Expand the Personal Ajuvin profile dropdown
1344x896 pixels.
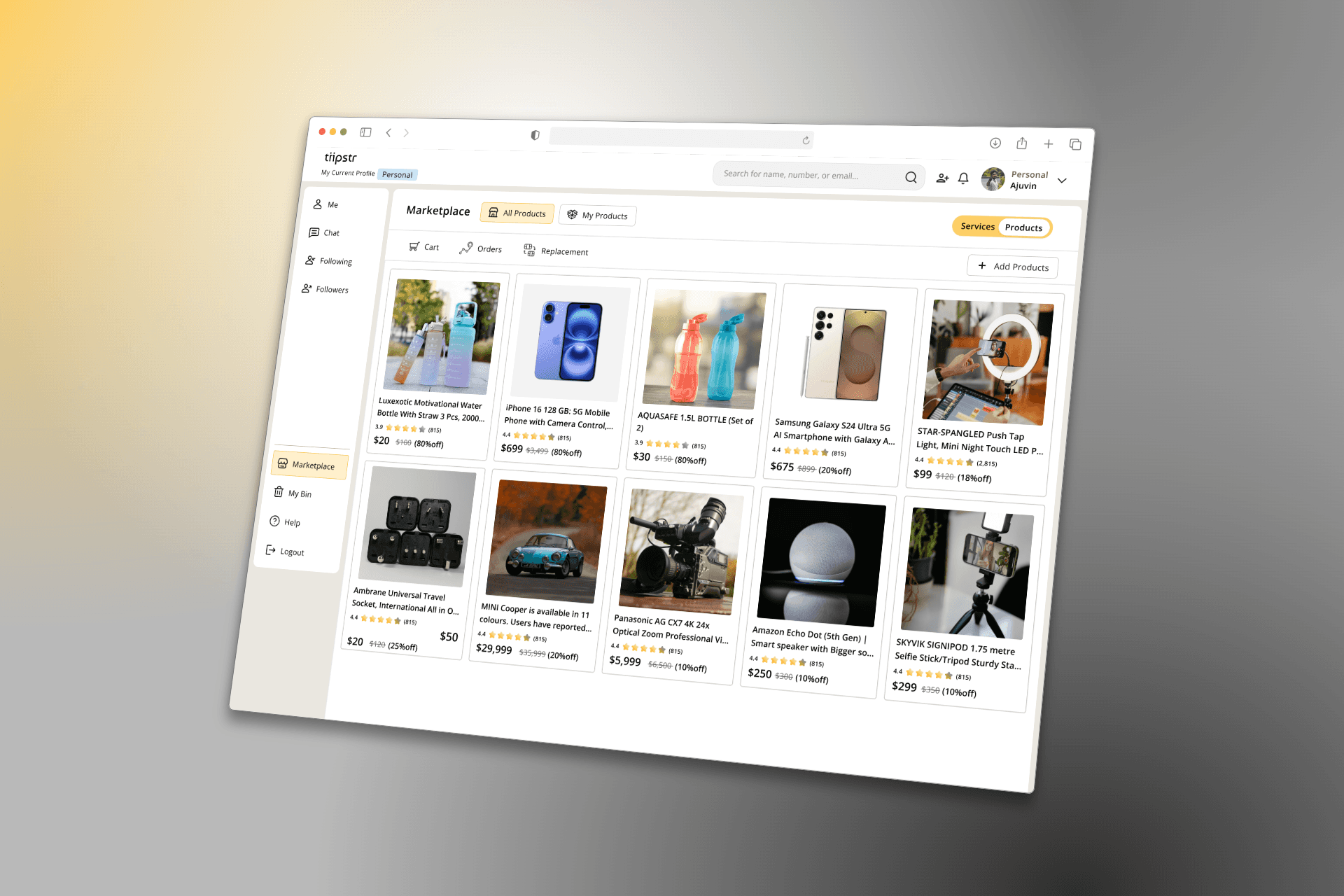pos(1062,181)
